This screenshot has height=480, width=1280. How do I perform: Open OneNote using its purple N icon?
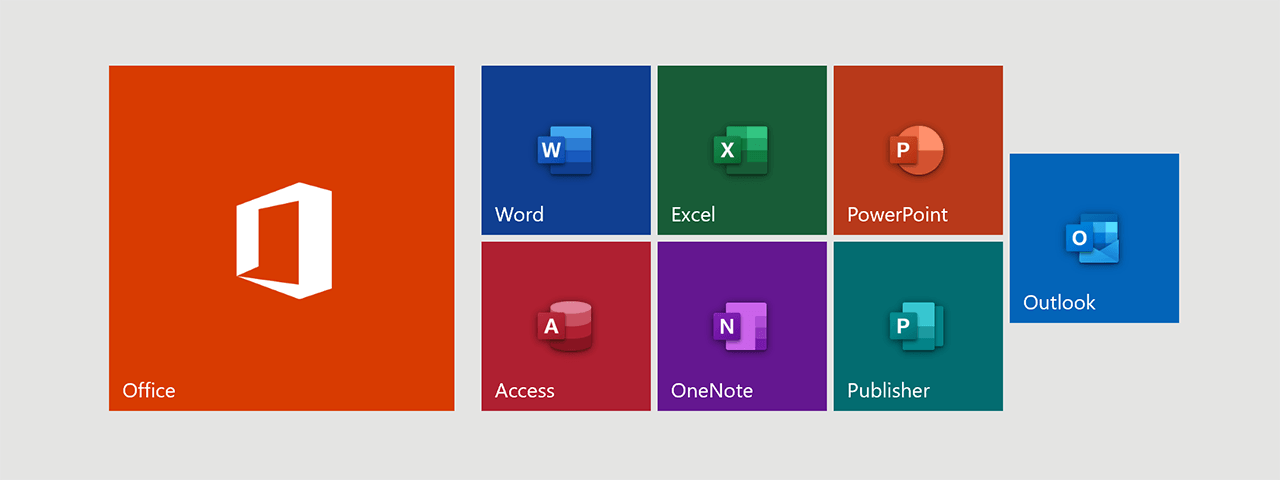(741, 326)
